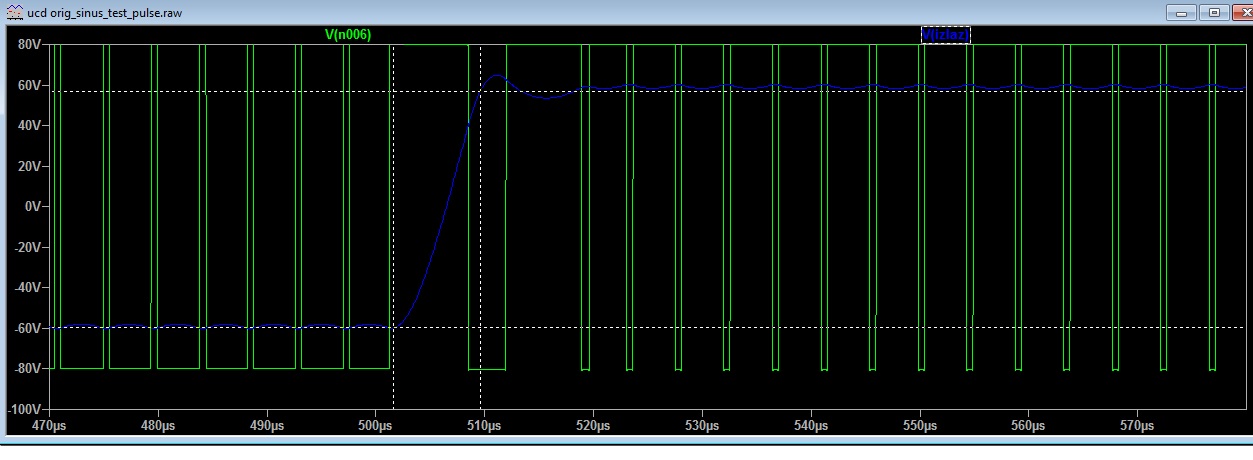The height and width of the screenshot is (460, 1253).
Task: Click the 520µs time axis label
Action: 593,426
